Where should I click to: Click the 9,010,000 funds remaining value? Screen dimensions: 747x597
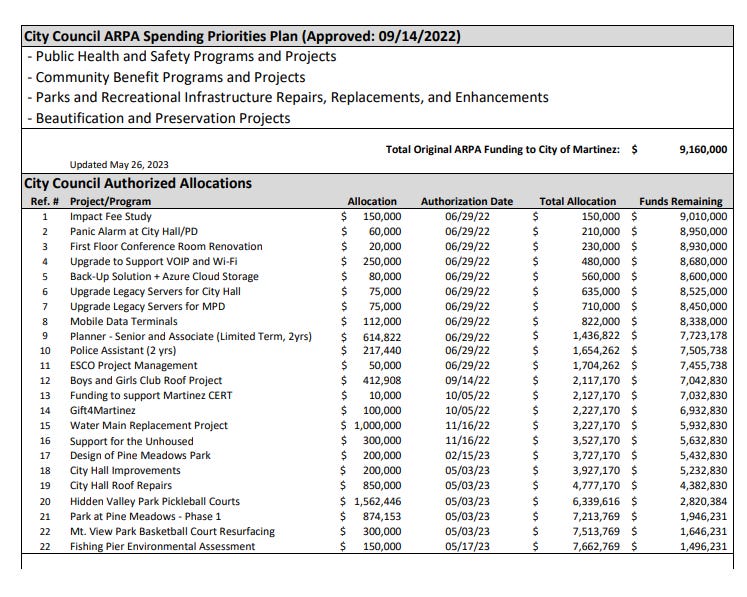click(x=704, y=216)
